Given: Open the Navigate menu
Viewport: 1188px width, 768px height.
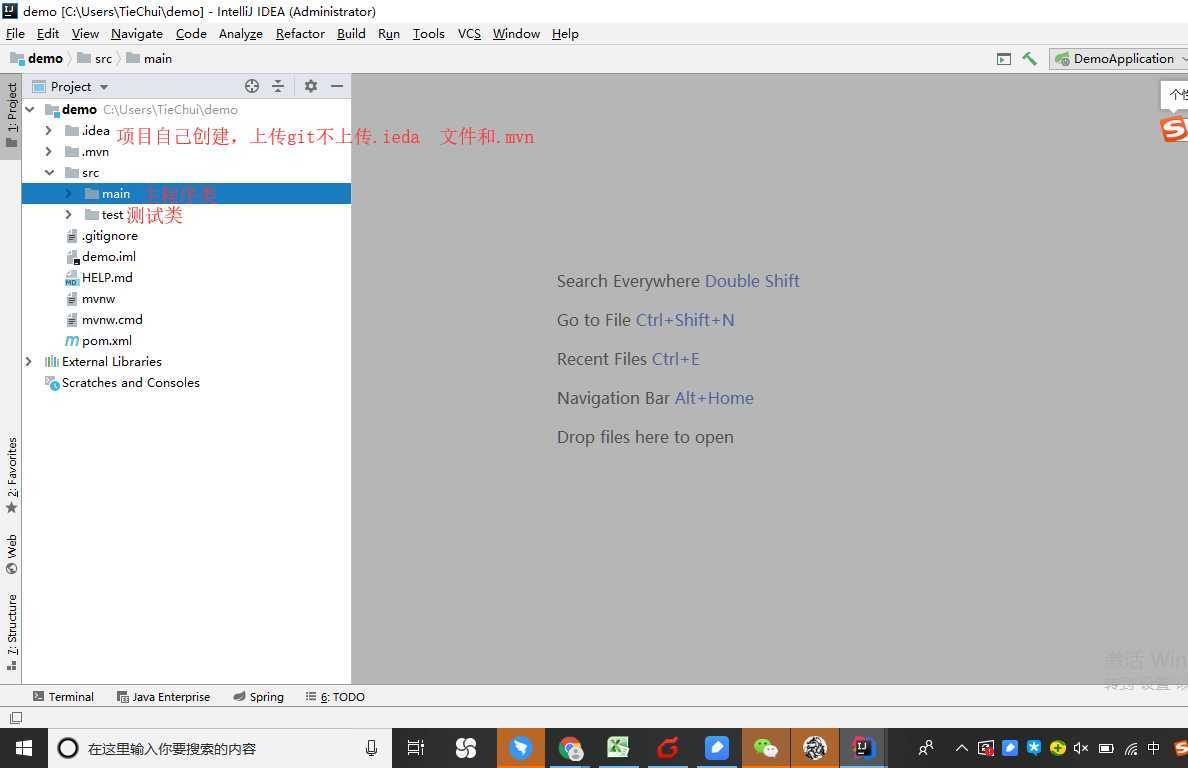Looking at the screenshot, I should coord(136,33).
